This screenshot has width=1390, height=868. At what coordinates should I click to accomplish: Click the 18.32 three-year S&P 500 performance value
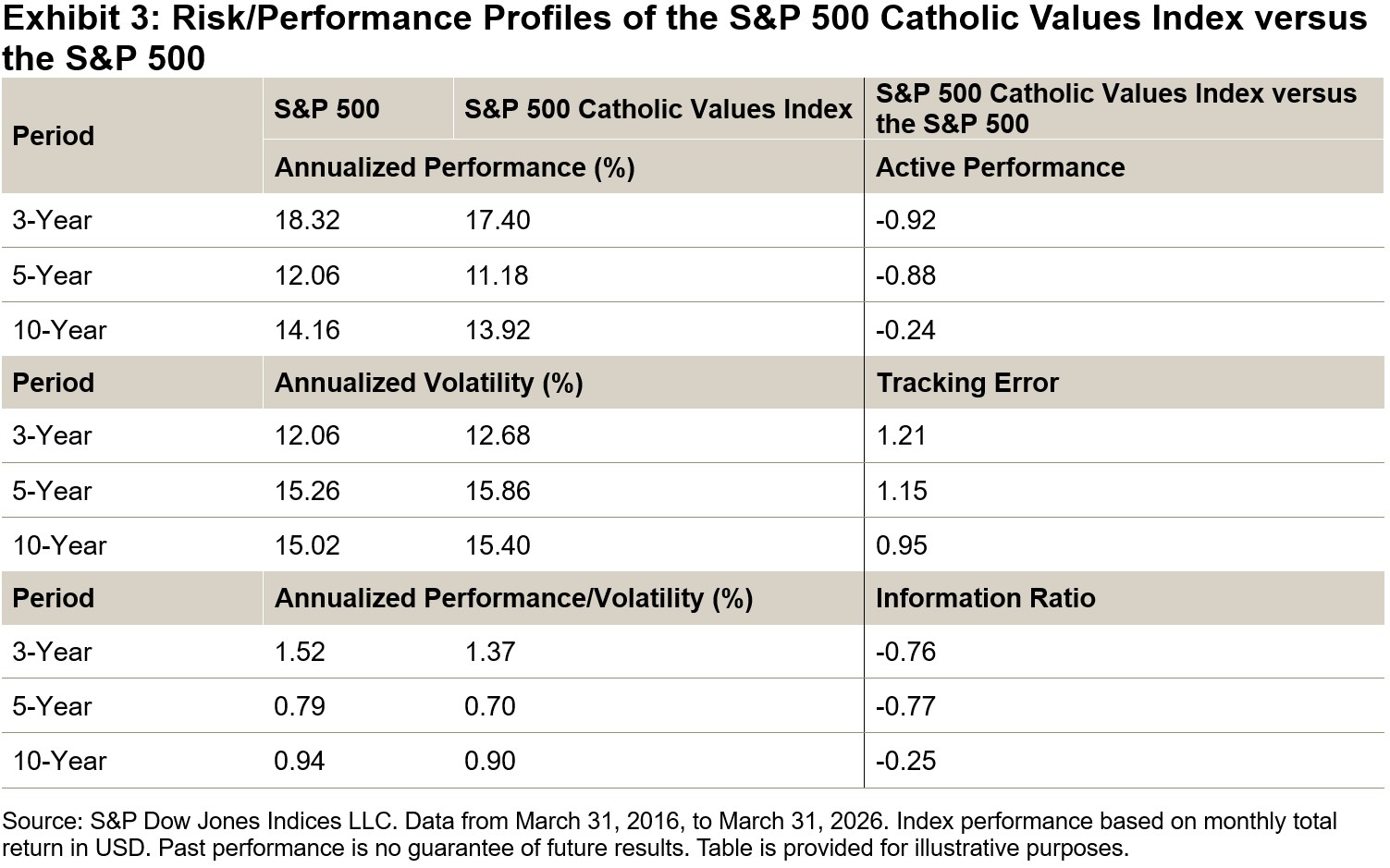tap(307, 220)
